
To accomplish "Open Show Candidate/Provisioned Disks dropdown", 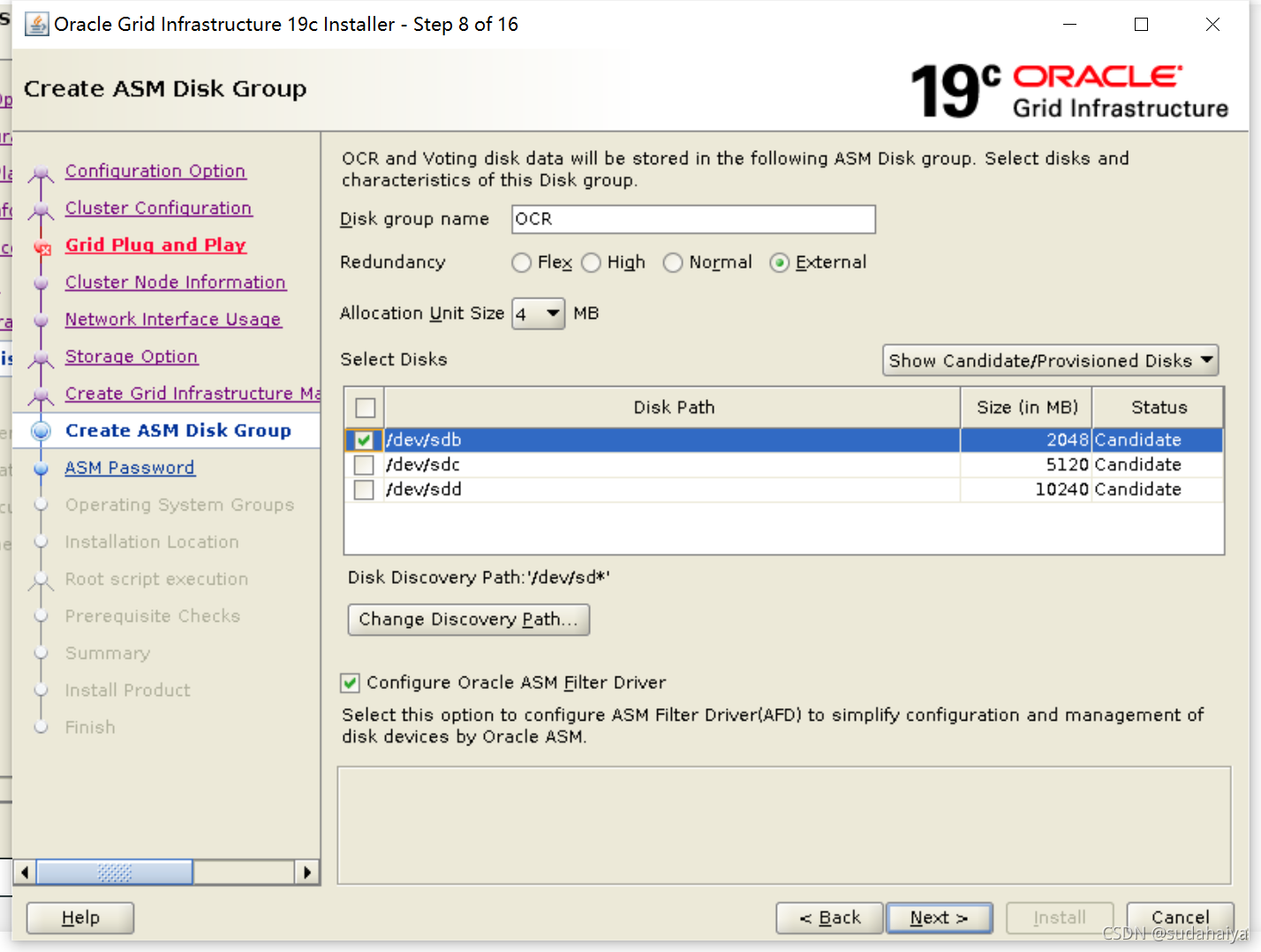I will click(x=1050, y=360).
